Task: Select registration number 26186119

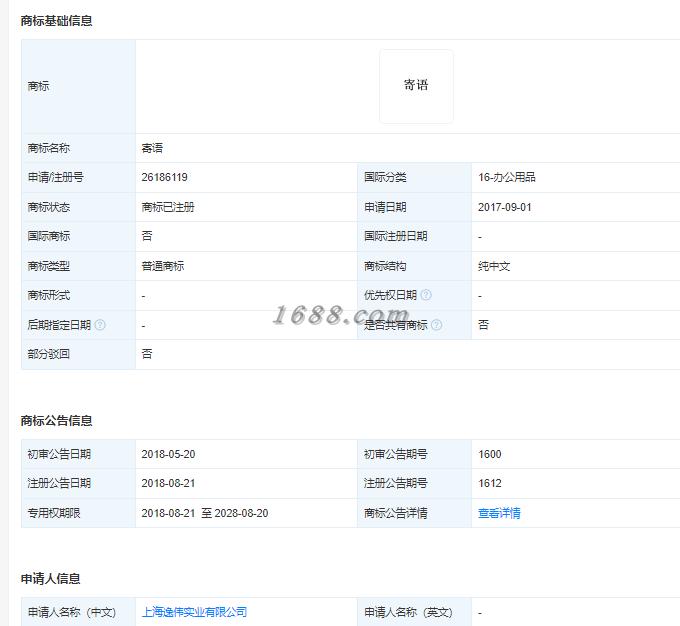Action: [x=164, y=177]
